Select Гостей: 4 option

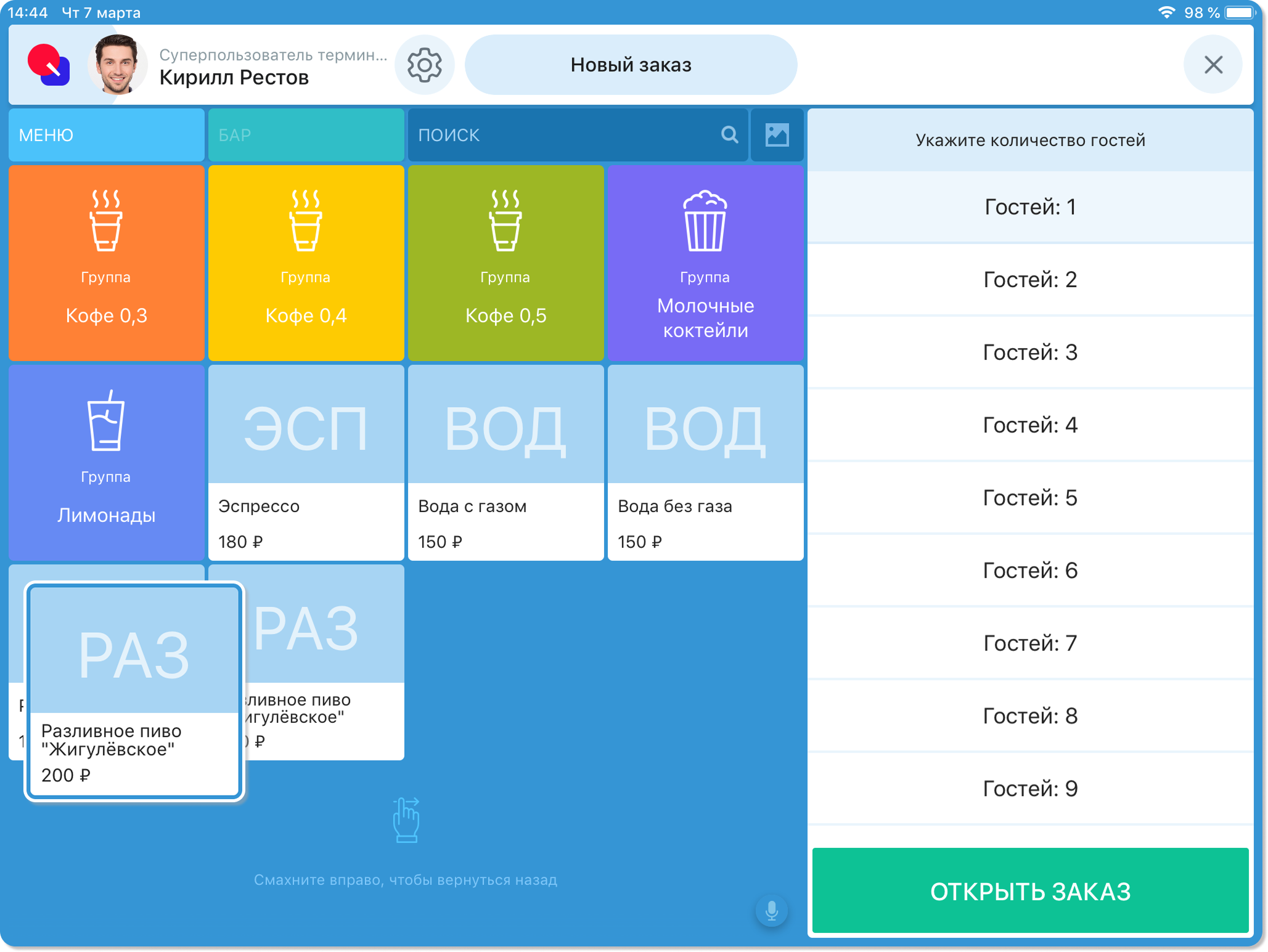(x=1029, y=425)
